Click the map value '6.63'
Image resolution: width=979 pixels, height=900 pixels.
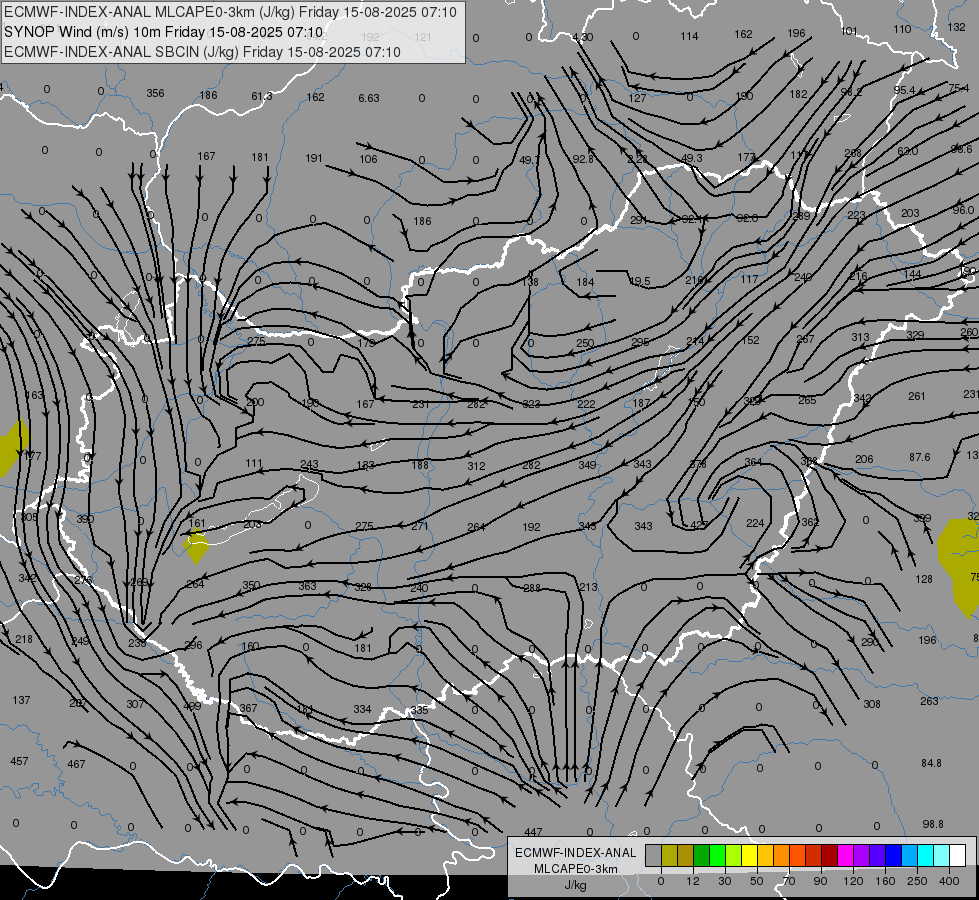coord(368,98)
